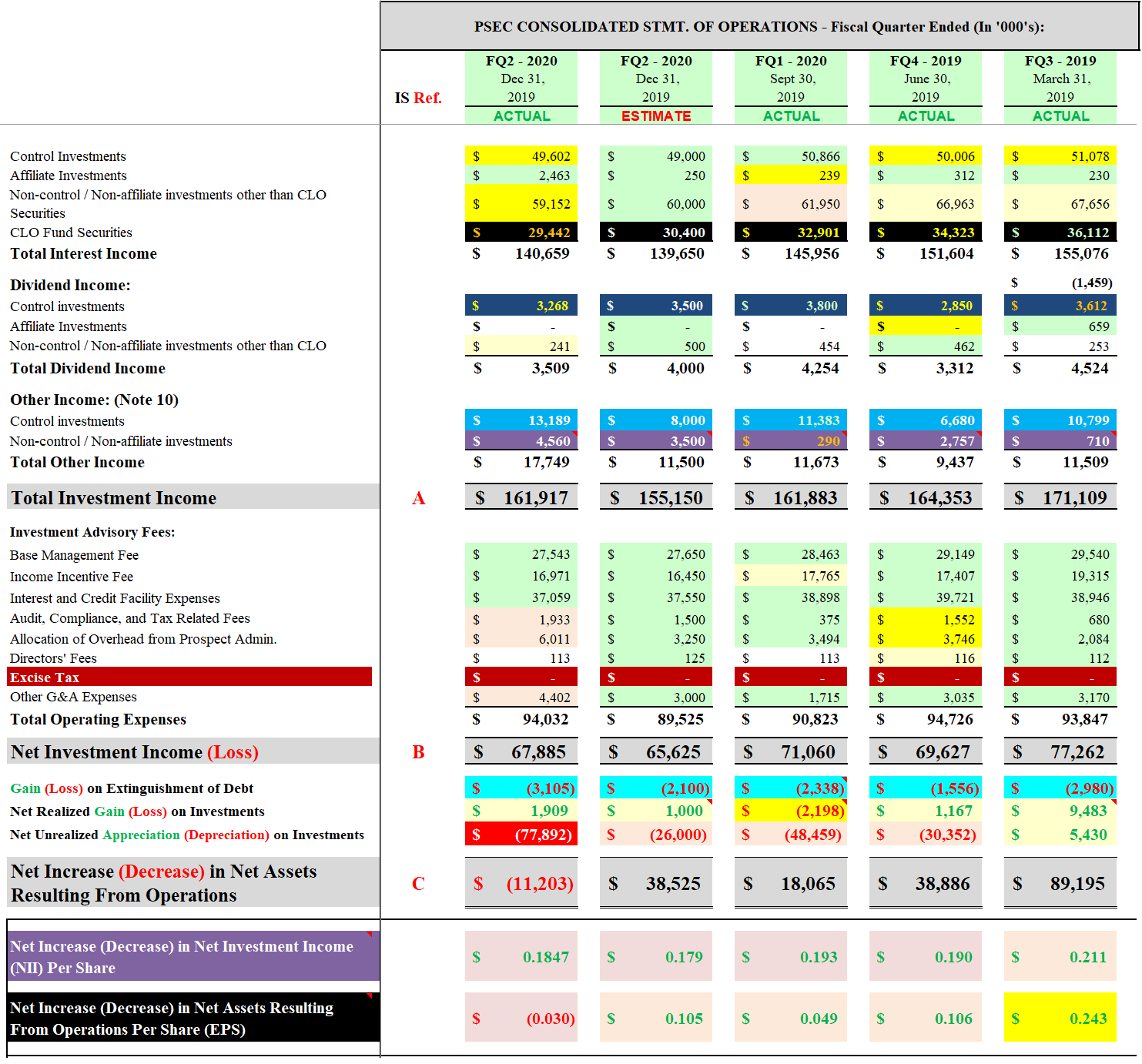Click the FQ3-2019 Total Interest Income value 155,076
1142x1064 pixels.
tap(1081, 253)
